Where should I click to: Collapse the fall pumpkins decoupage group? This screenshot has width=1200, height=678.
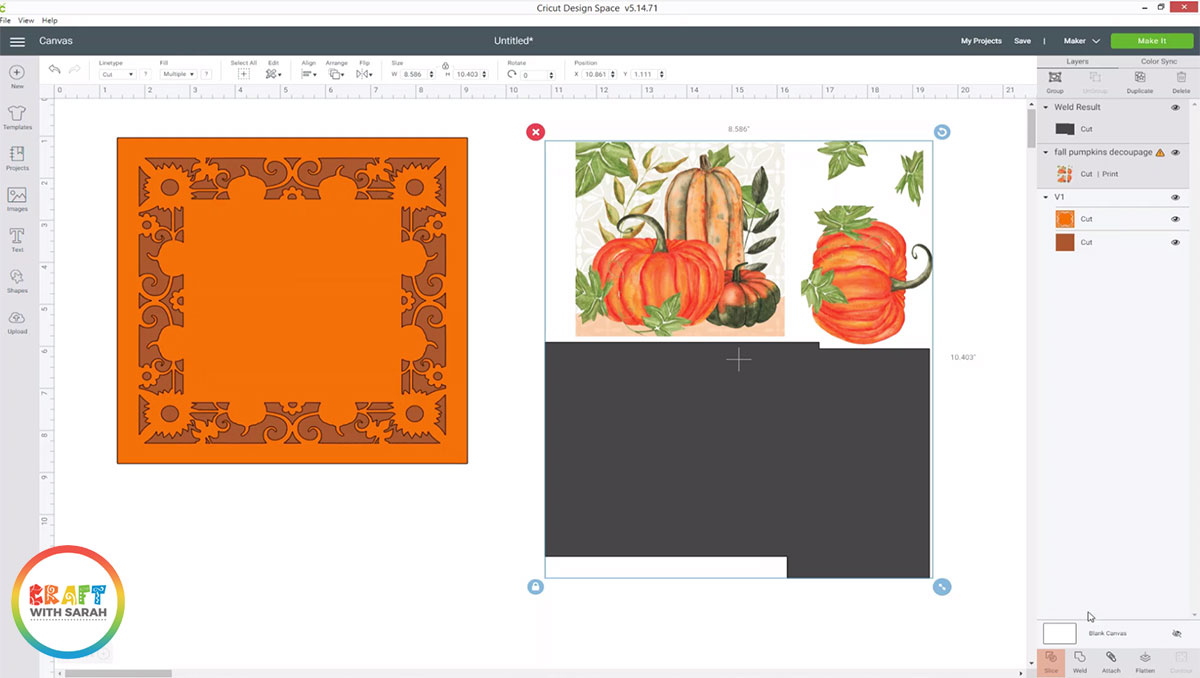[1046, 153]
